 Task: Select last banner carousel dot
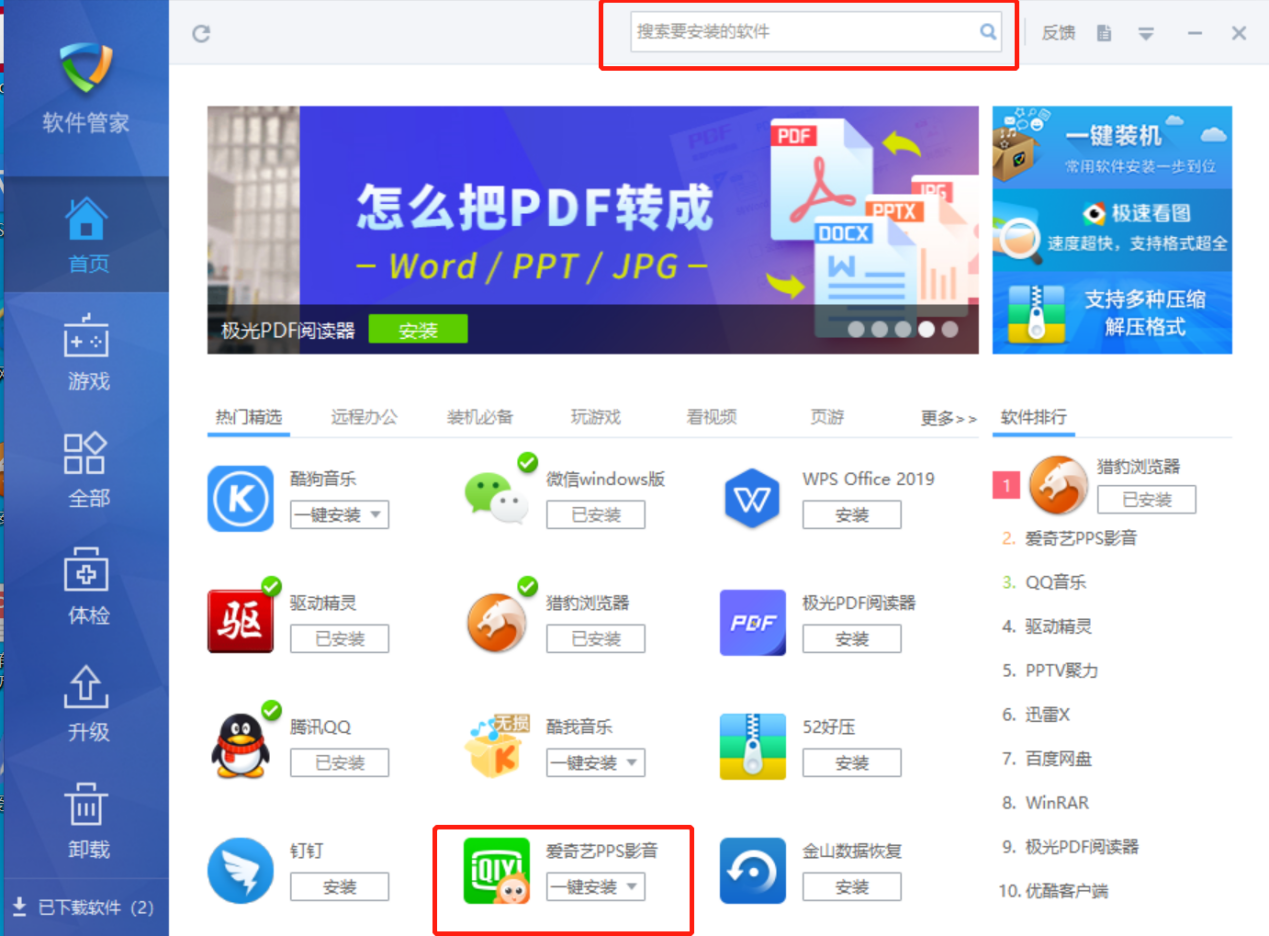pyautogui.click(x=950, y=329)
